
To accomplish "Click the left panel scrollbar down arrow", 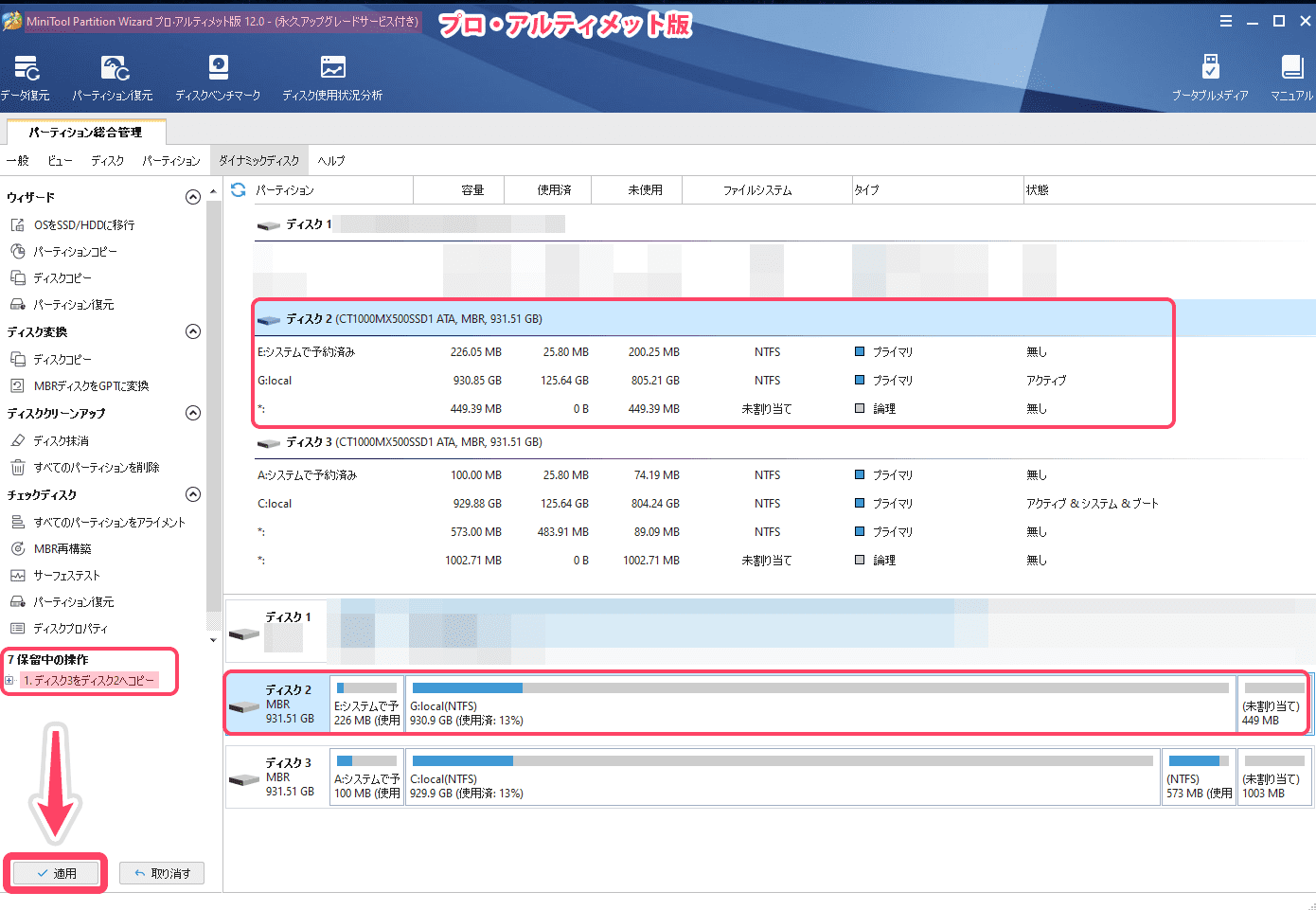I will coord(213,640).
